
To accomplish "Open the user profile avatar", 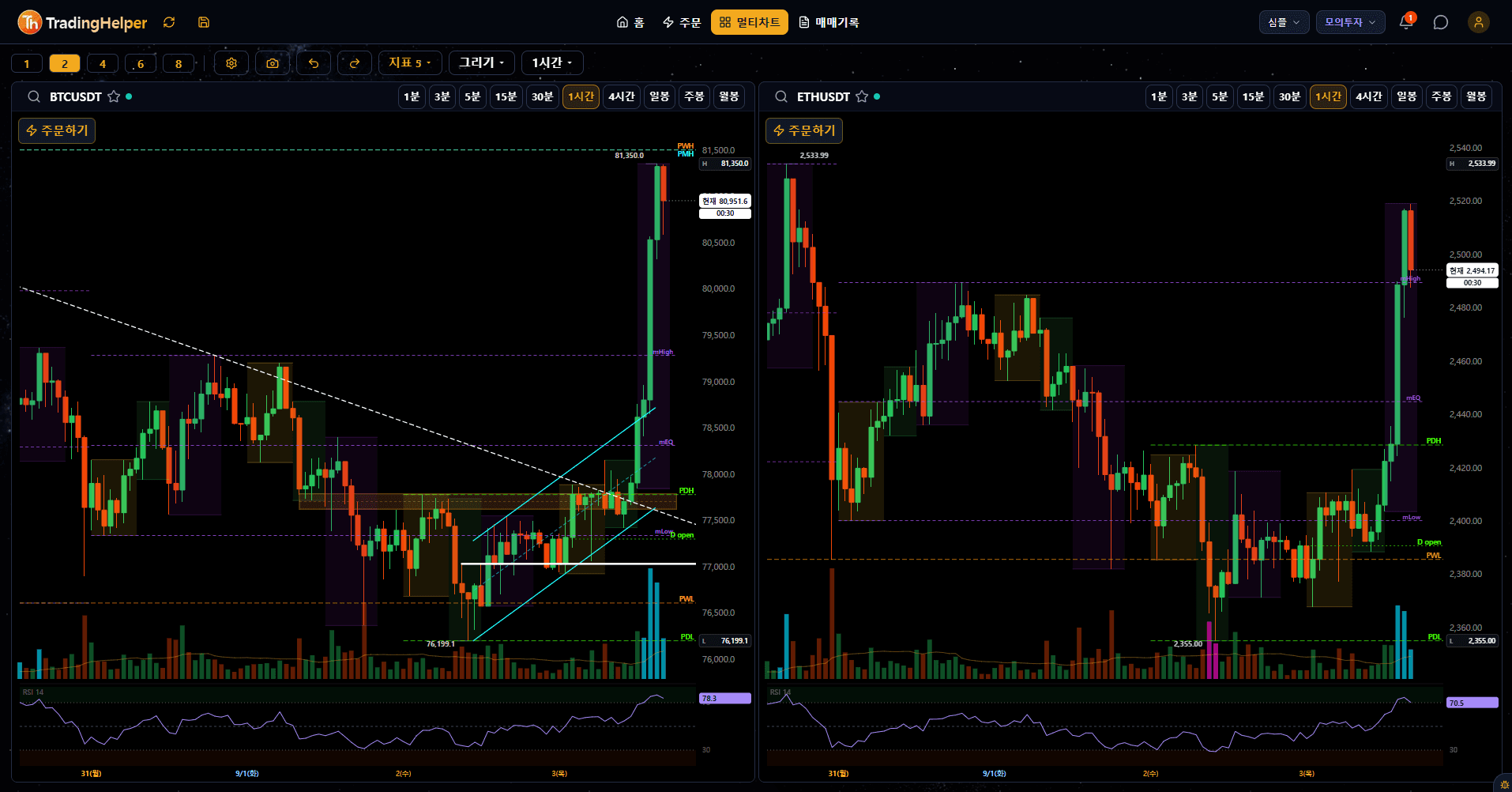I will point(1479,22).
